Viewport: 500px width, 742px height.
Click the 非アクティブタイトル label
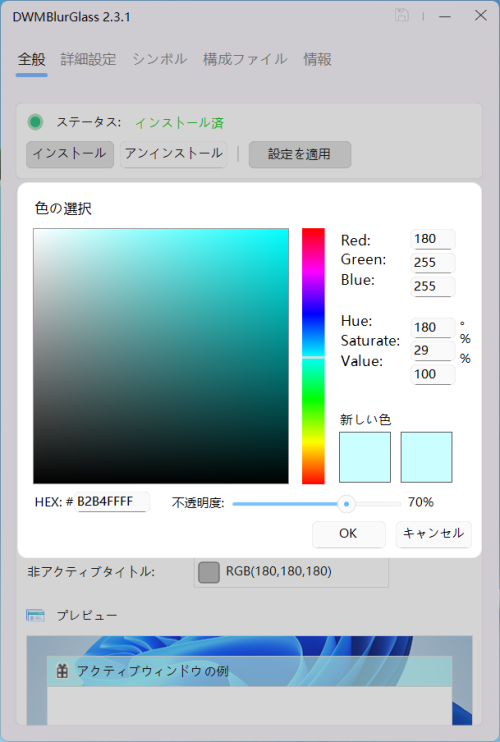point(91,572)
